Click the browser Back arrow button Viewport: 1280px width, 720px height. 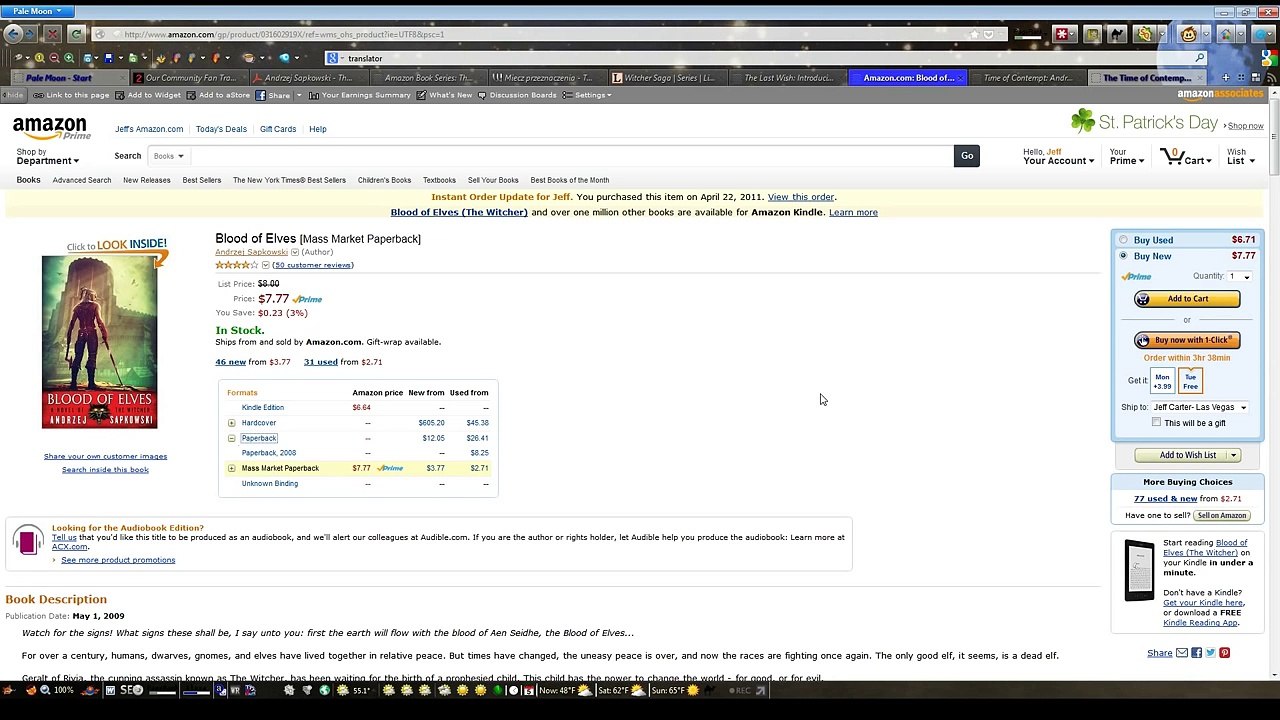[12, 34]
